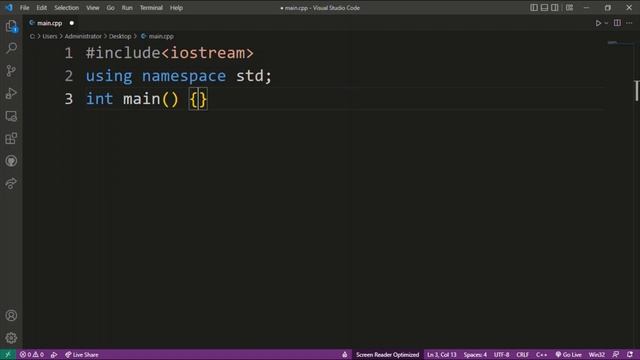Viewport: 640px width, 360px height.
Task: Open notifications bell in status bar
Action: (x=630, y=354)
